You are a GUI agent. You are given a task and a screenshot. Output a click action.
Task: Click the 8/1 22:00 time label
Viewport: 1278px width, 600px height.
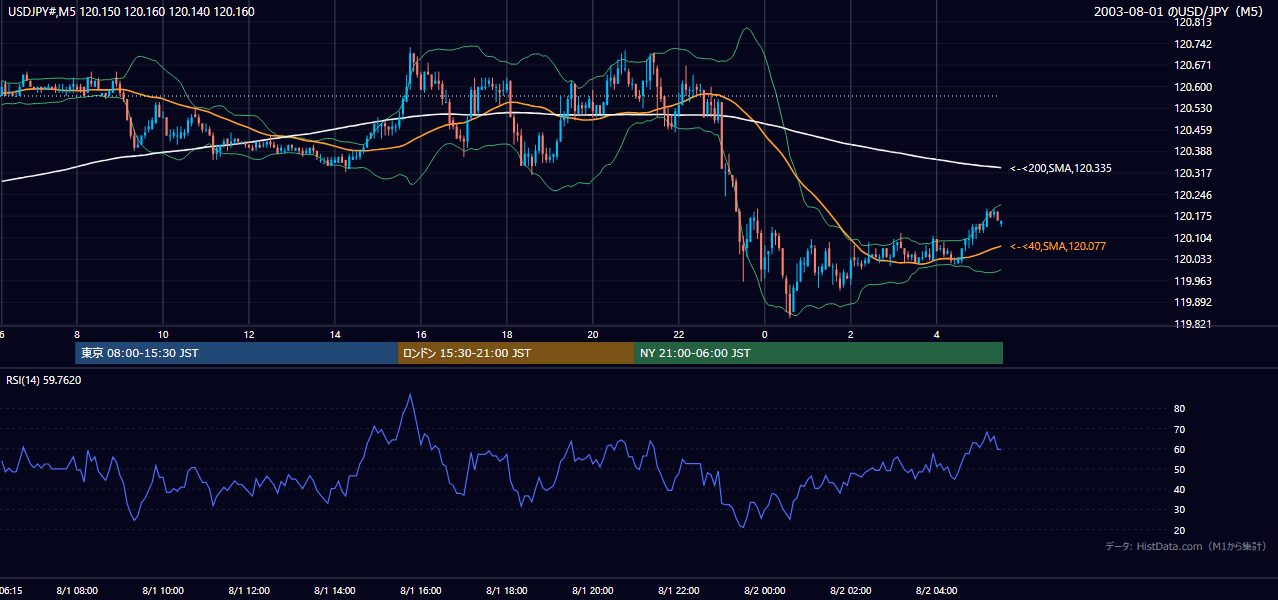pyautogui.click(x=679, y=590)
